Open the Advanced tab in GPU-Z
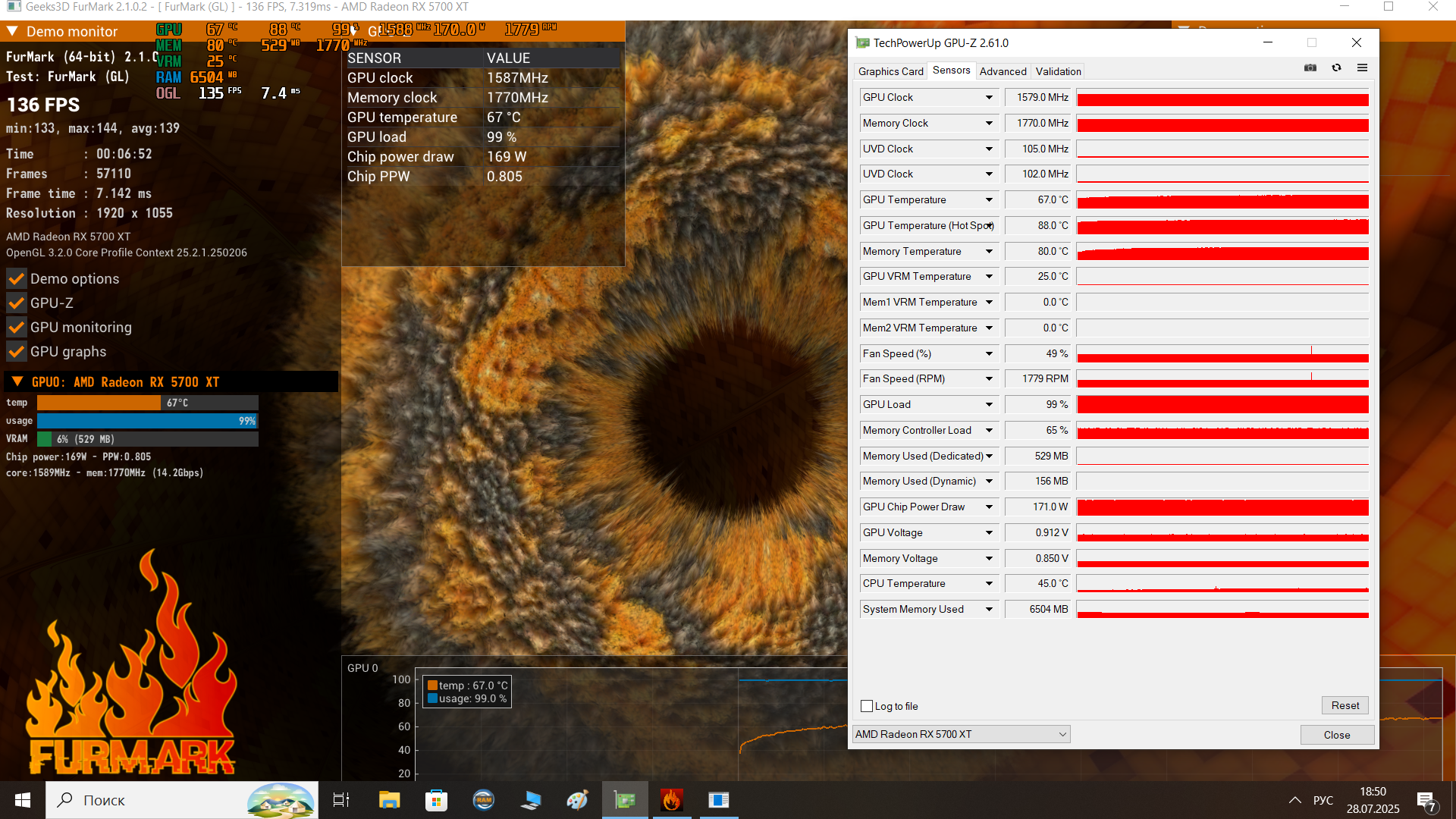Image resolution: width=1456 pixels, height=819 pixels. 1003,71
